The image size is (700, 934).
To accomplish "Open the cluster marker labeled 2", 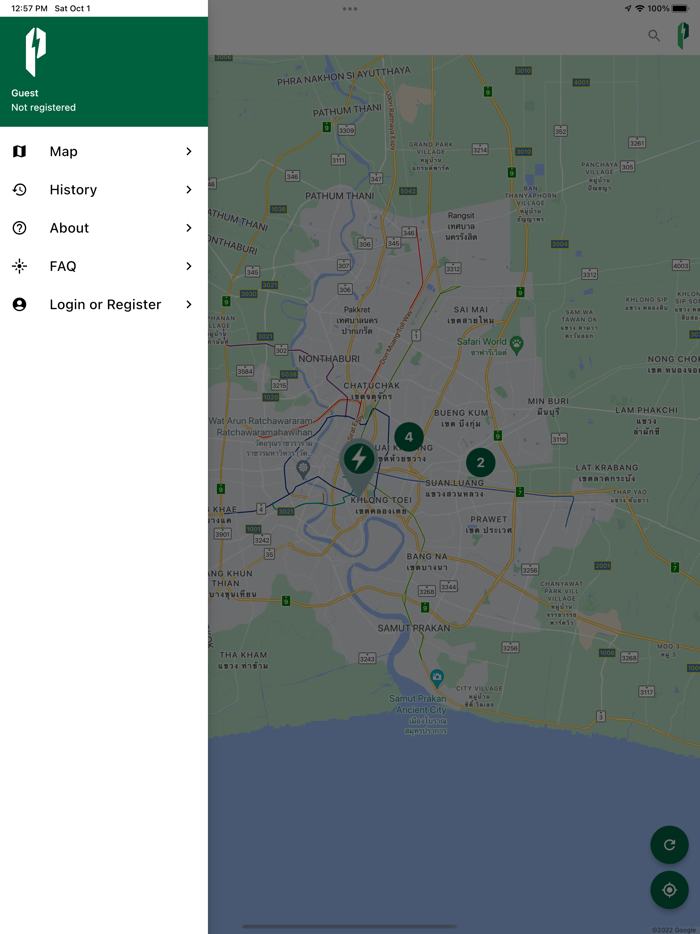I will pyautogui.click(x=480, y=462).
